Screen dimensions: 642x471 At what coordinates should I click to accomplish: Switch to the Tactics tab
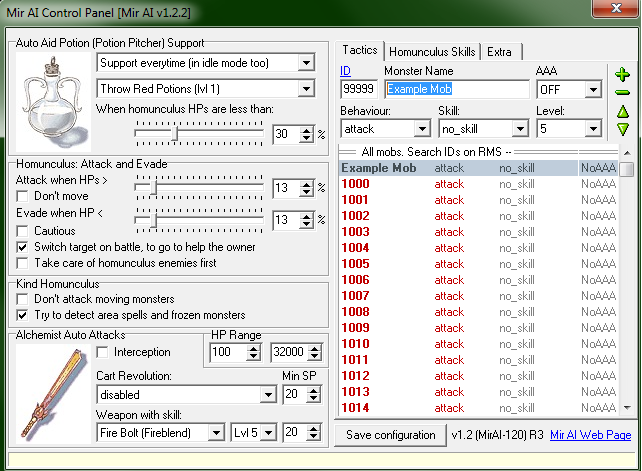click(359, 50)
